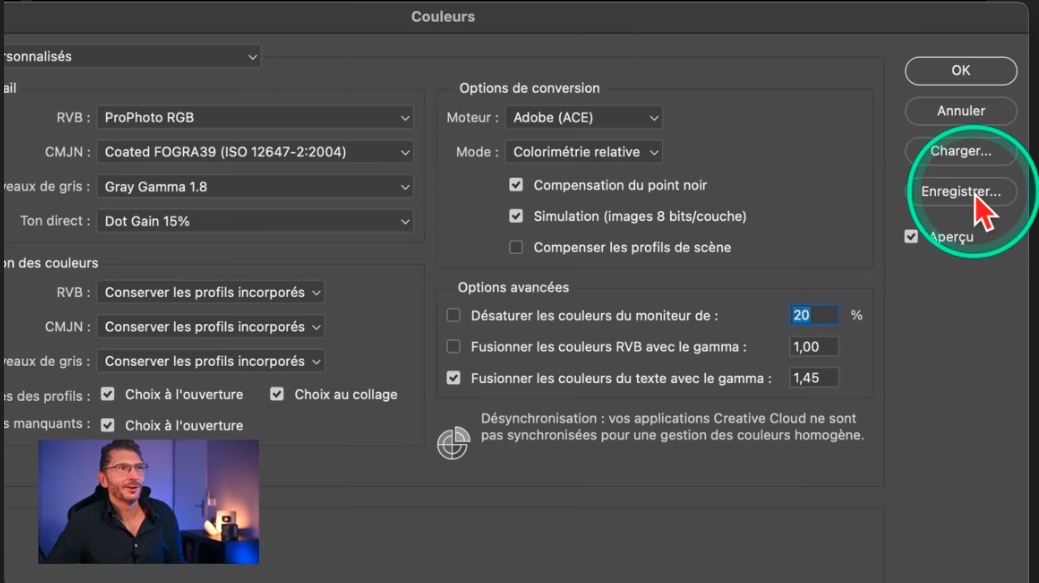Open the Gray Gamma 1.8 dropdown
Image resolution: width=1039 pixels, height=583 pixels.
[x=257, y=187]
